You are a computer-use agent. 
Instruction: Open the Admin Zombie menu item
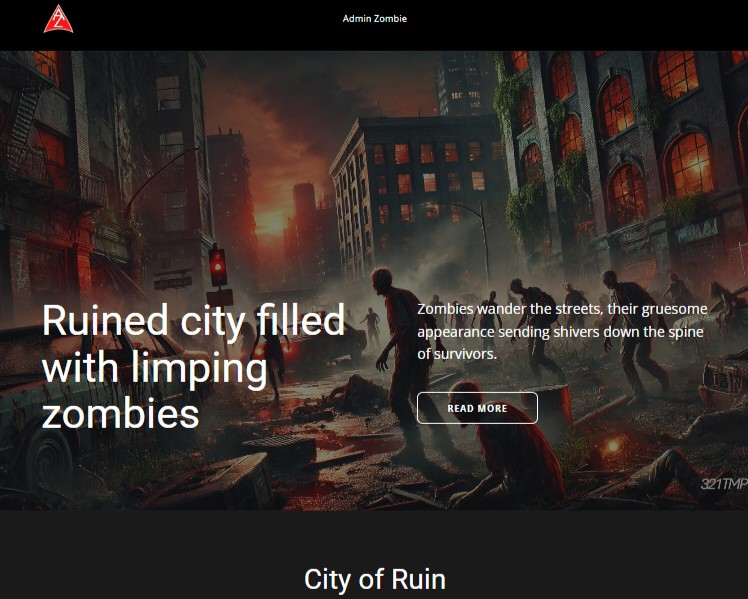pyautogui.click(x=374, y=19)
